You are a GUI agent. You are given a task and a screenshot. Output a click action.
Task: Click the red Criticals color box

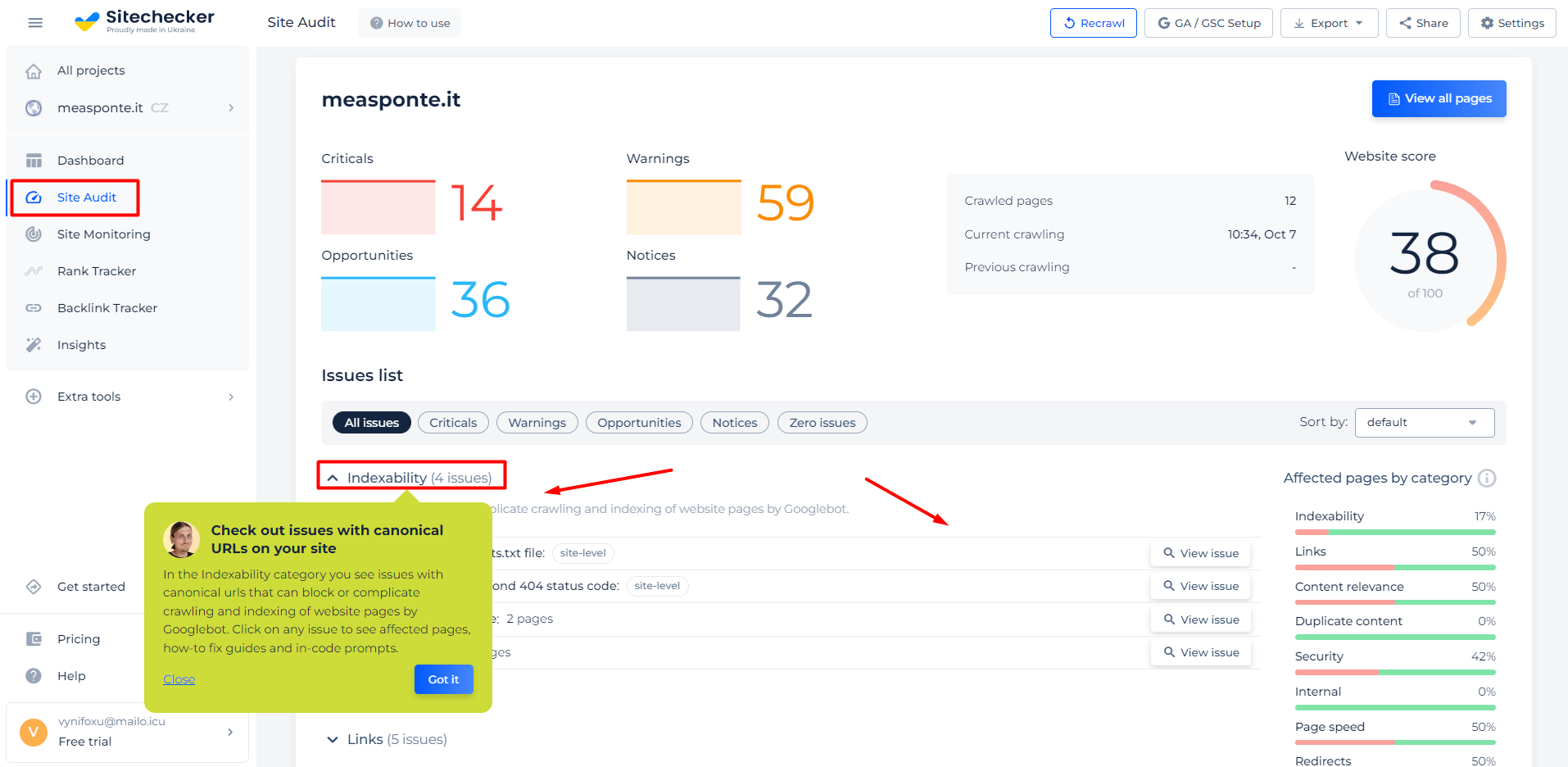(x=378, y=207)
